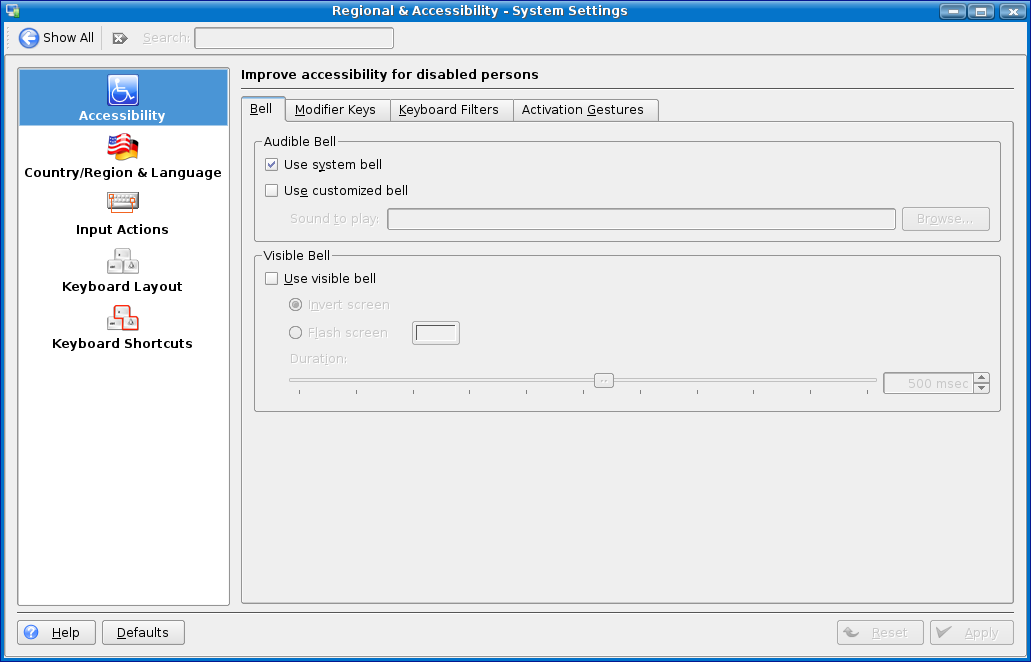Select the Flash screen radio button
This screenshot has width=1031, height=662.
tap(295, 333)
